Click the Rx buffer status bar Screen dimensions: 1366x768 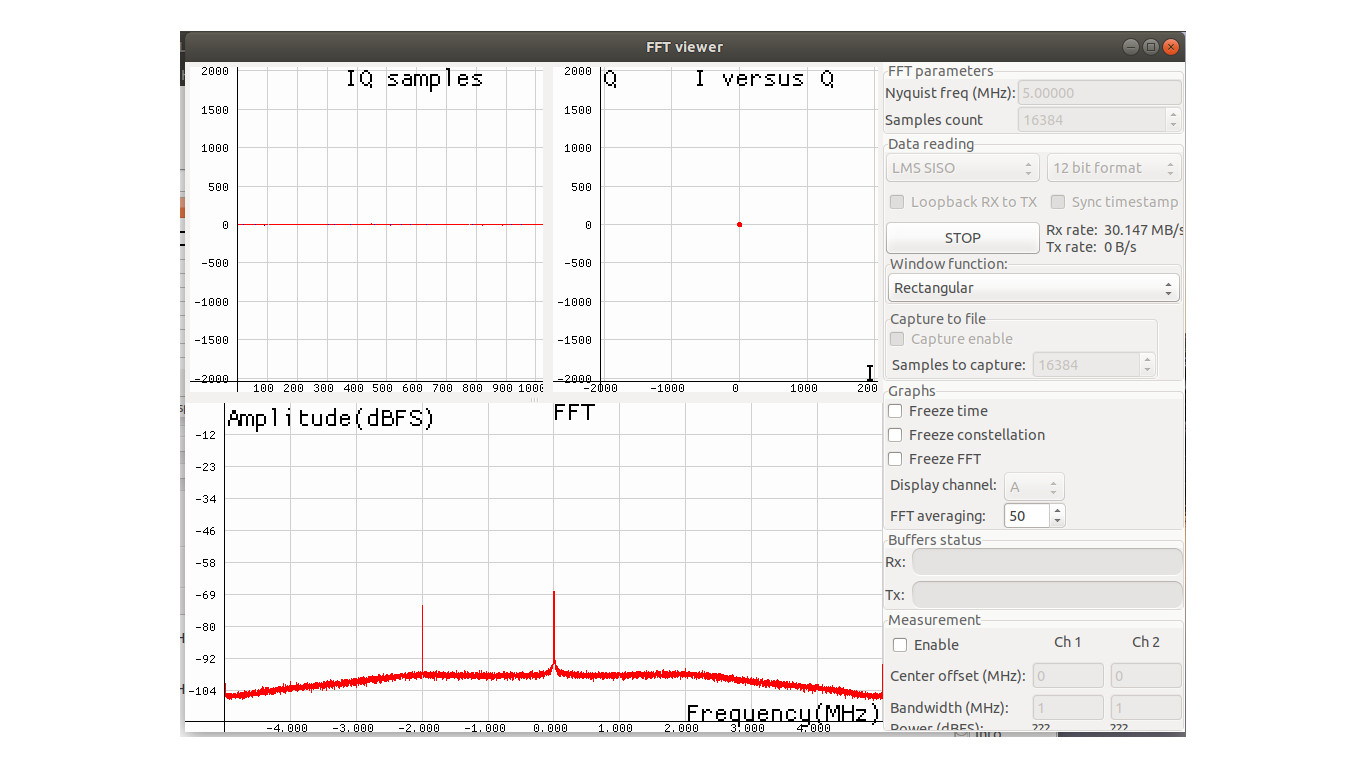pyautogui.click(x=1047, y=562)
